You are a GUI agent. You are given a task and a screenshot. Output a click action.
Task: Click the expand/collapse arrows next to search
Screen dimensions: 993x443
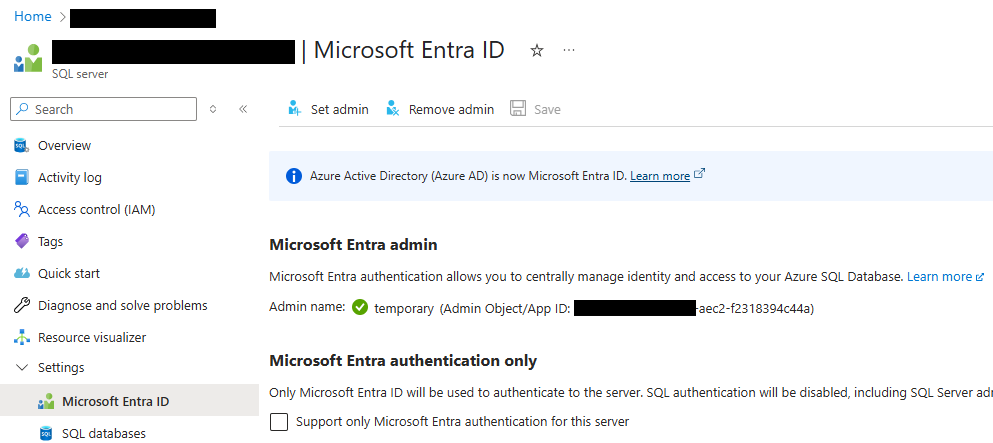click(x=213, y=109)
